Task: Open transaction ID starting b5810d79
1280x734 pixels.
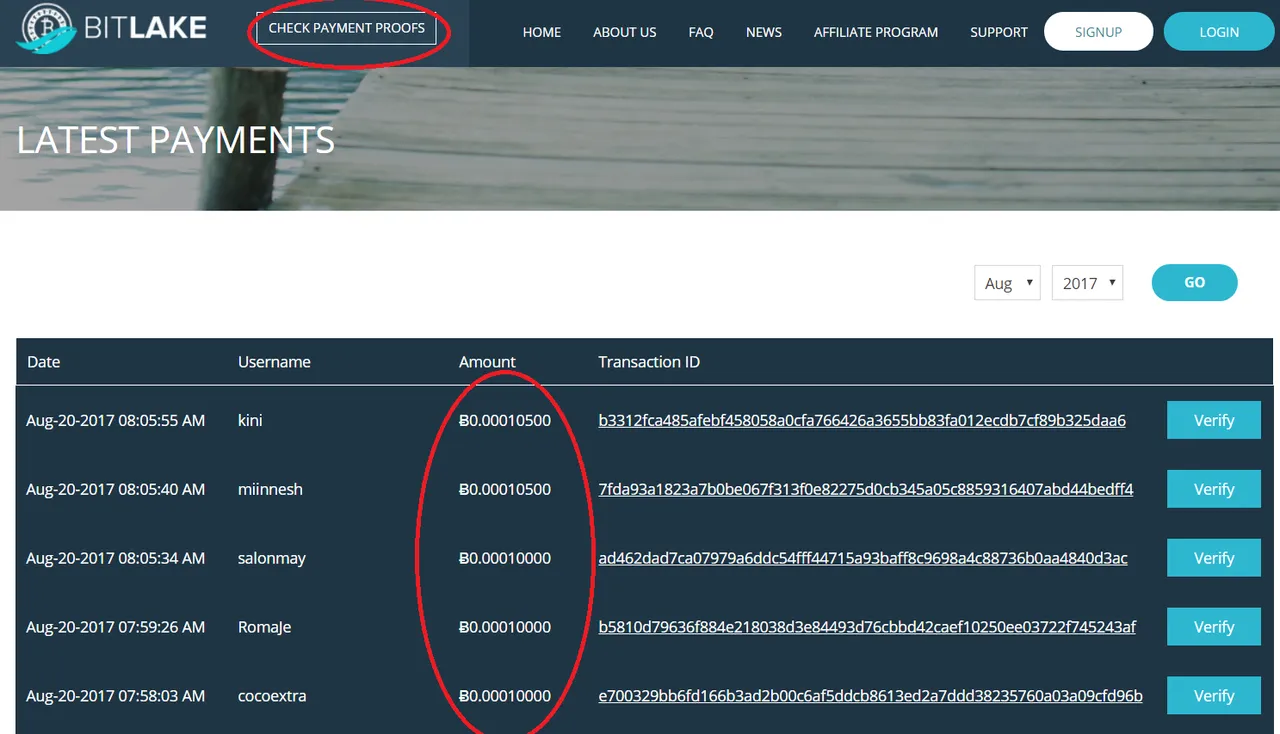Action: pyautogui.click(x=867, y=627)
